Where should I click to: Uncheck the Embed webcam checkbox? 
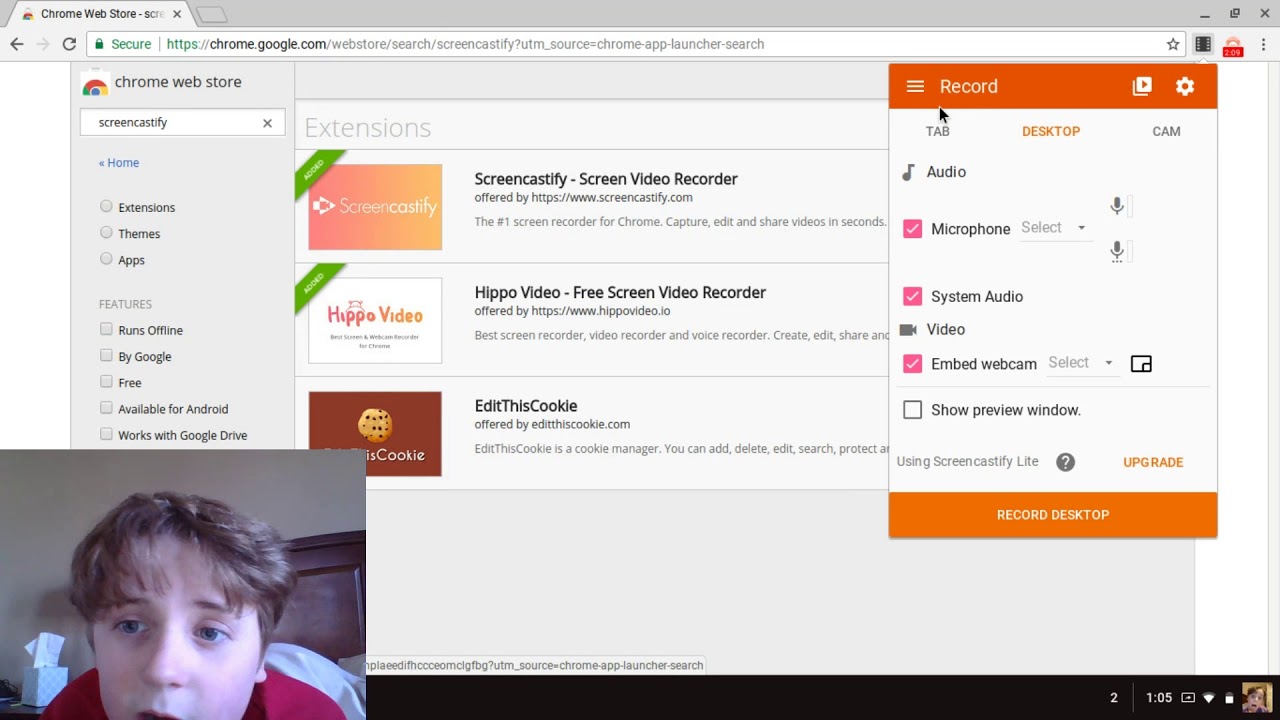point(912,364)
